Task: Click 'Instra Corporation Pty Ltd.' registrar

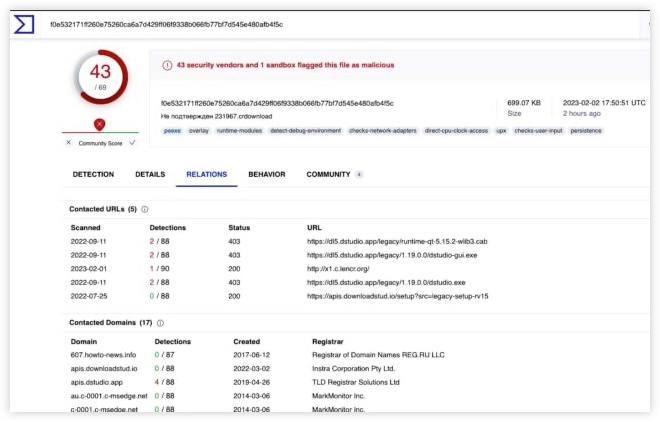Action: click(x=354, y=369)
